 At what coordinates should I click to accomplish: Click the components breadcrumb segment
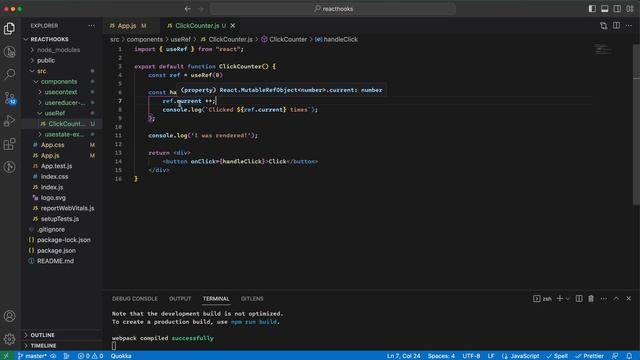pyautogui.click(x=144, y=39)
